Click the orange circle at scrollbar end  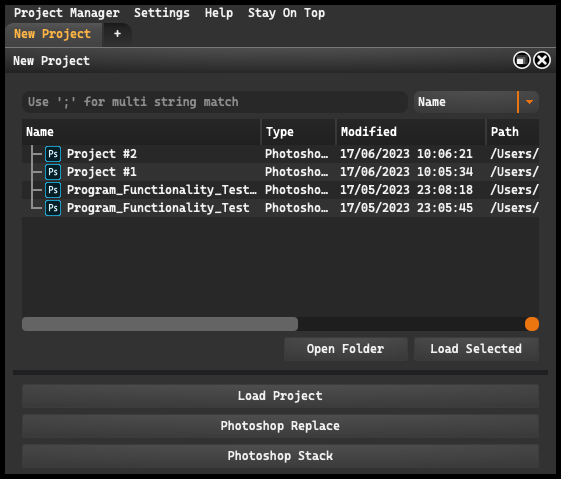[532, 324]
